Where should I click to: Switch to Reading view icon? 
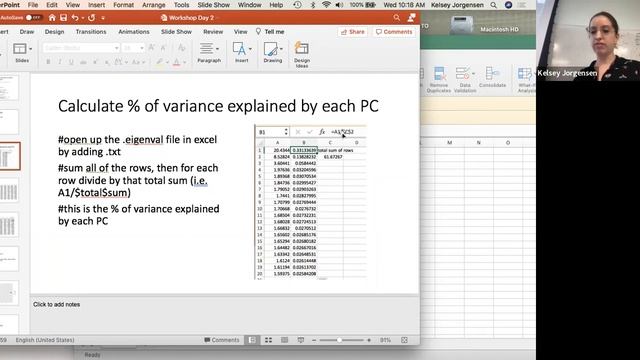pos(284,340)
